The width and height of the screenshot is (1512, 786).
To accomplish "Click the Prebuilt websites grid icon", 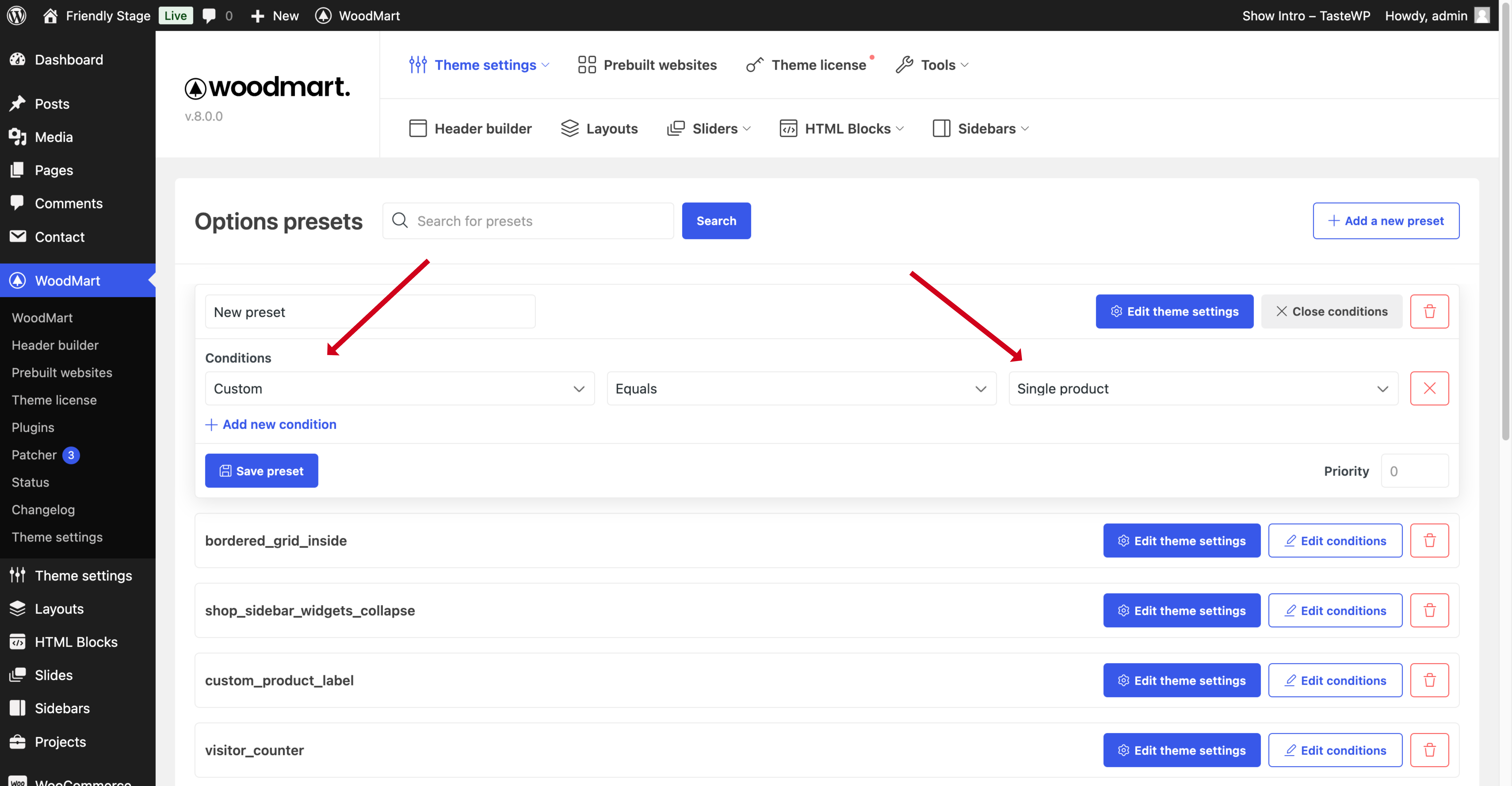I will [x=587, y=65].
